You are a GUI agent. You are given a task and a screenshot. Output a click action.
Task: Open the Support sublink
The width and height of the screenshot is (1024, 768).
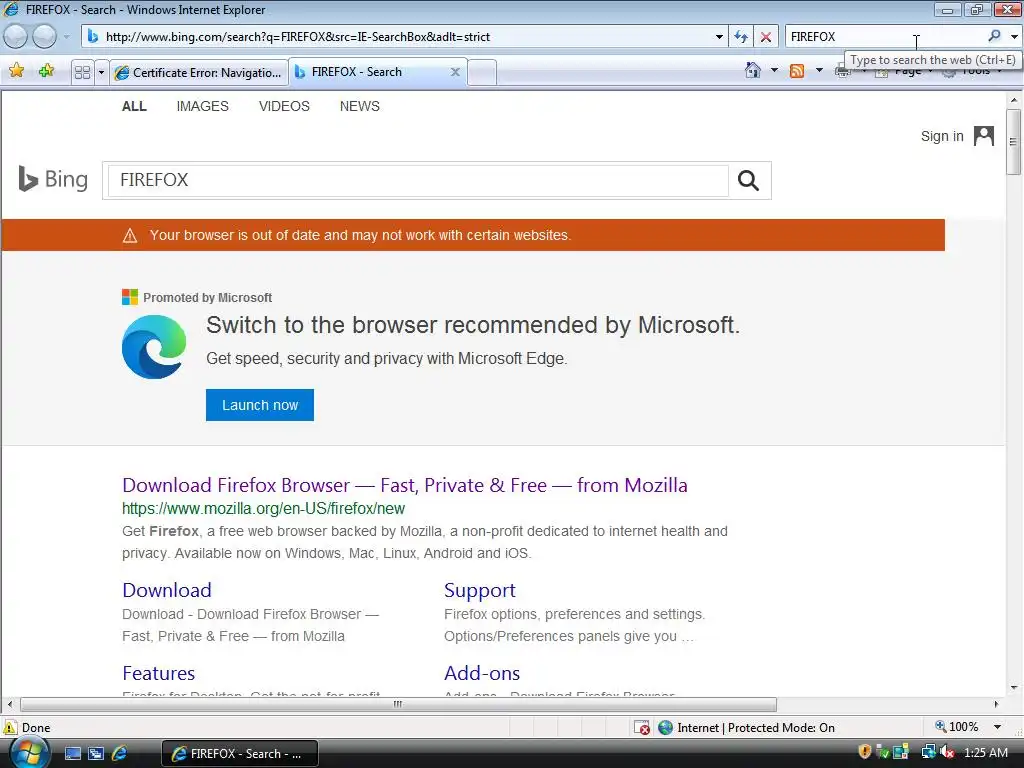[x=480, y=590]
